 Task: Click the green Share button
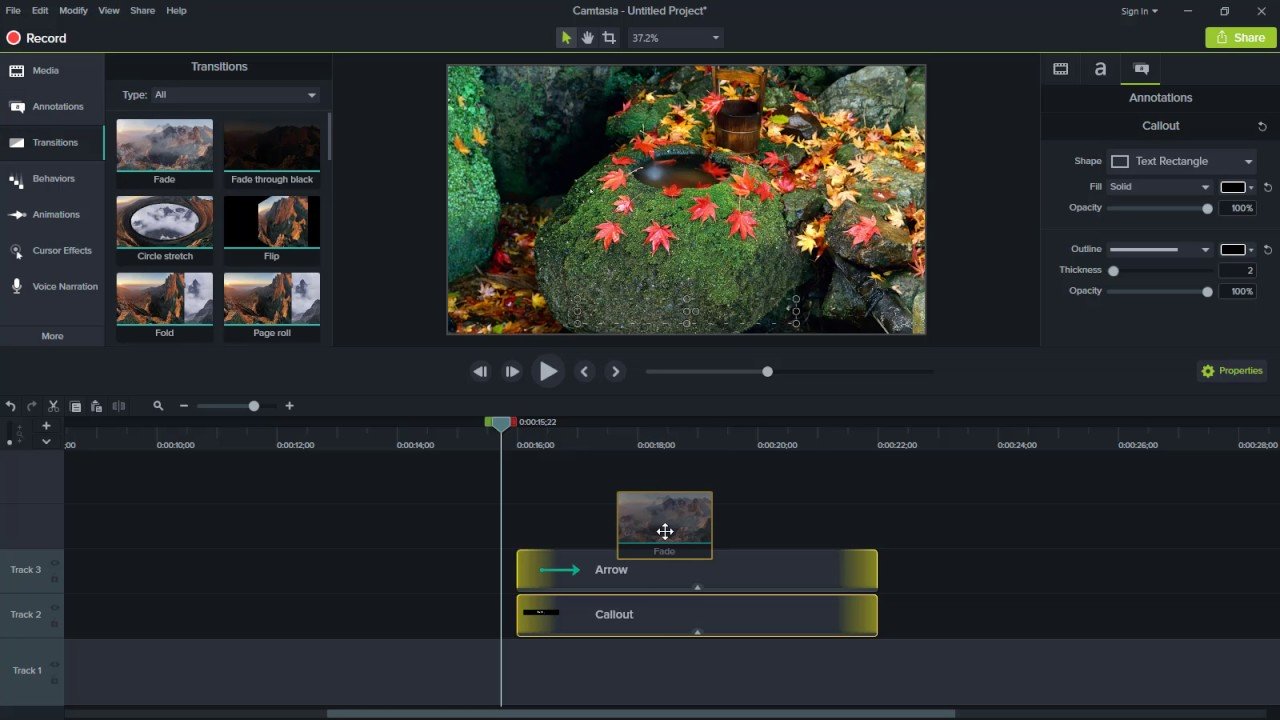pos(1240,37)
